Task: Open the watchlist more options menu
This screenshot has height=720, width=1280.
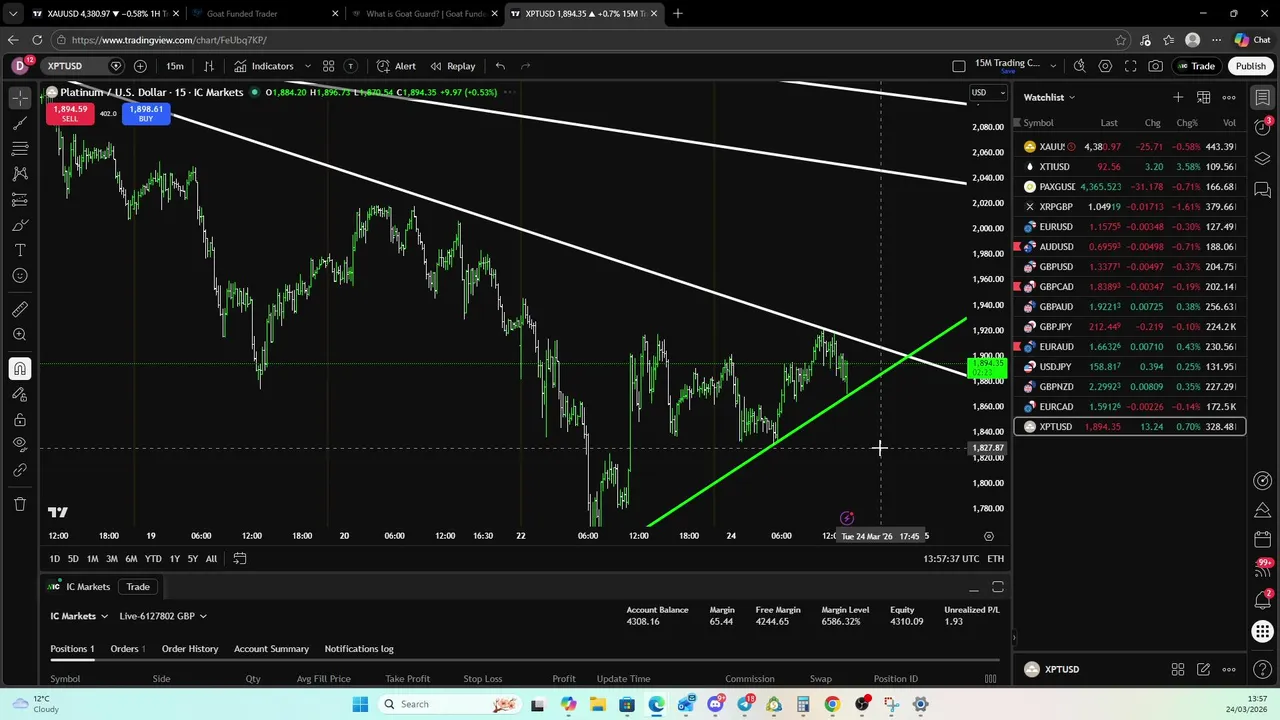Action: coord(1229,97)
